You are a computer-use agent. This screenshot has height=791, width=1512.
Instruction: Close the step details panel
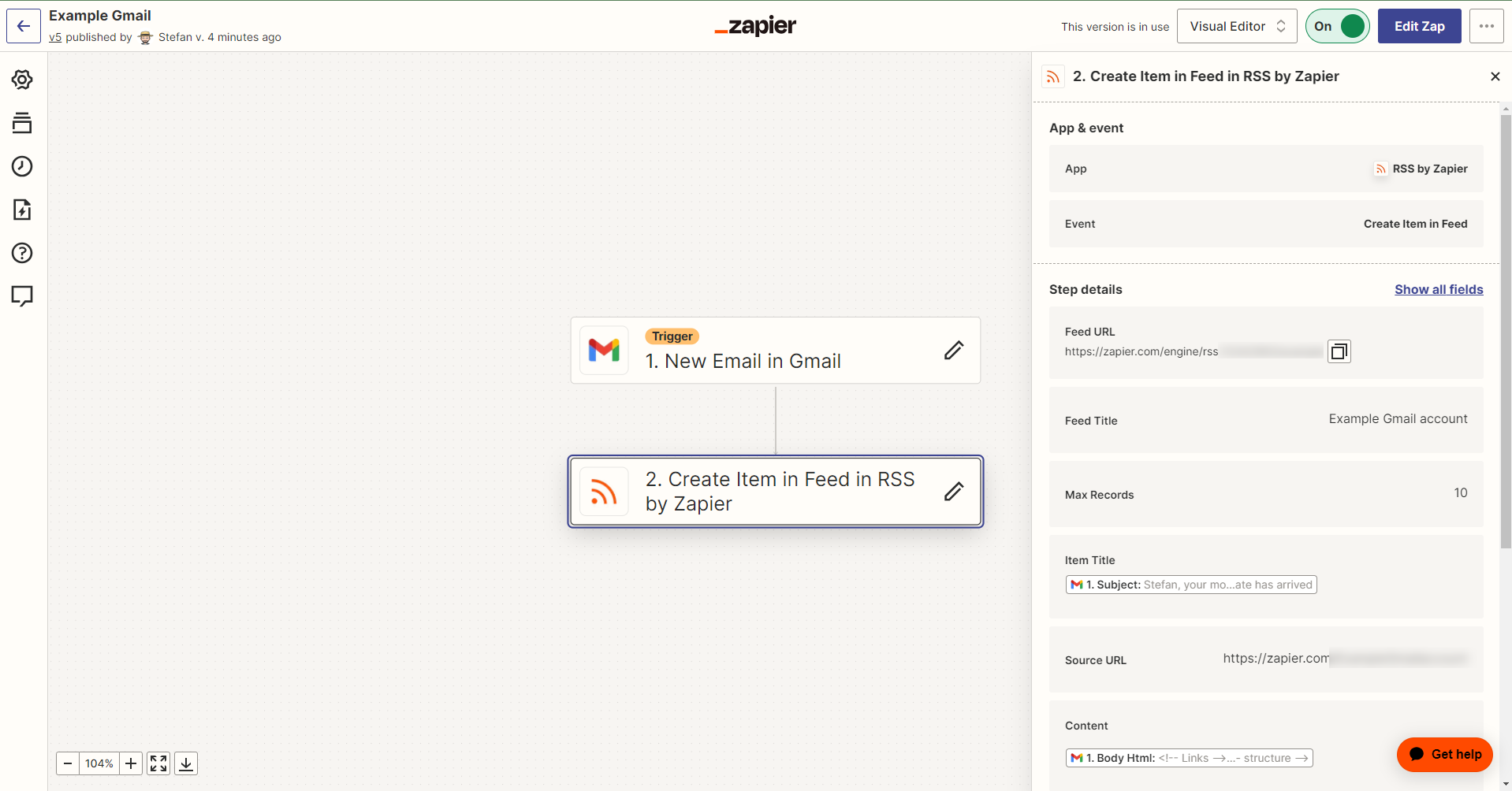click(x=1495, y=76)
